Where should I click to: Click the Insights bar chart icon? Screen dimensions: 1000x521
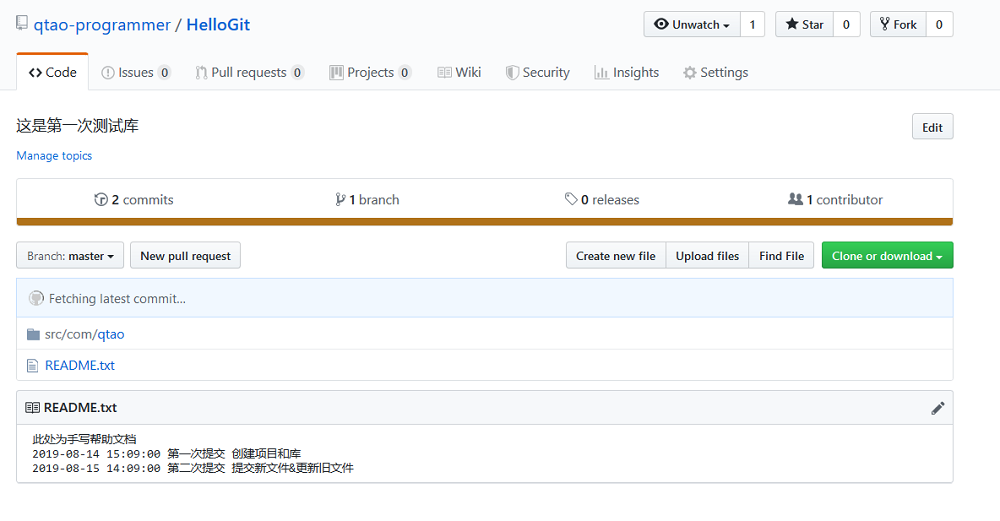(x=601, y=73)
